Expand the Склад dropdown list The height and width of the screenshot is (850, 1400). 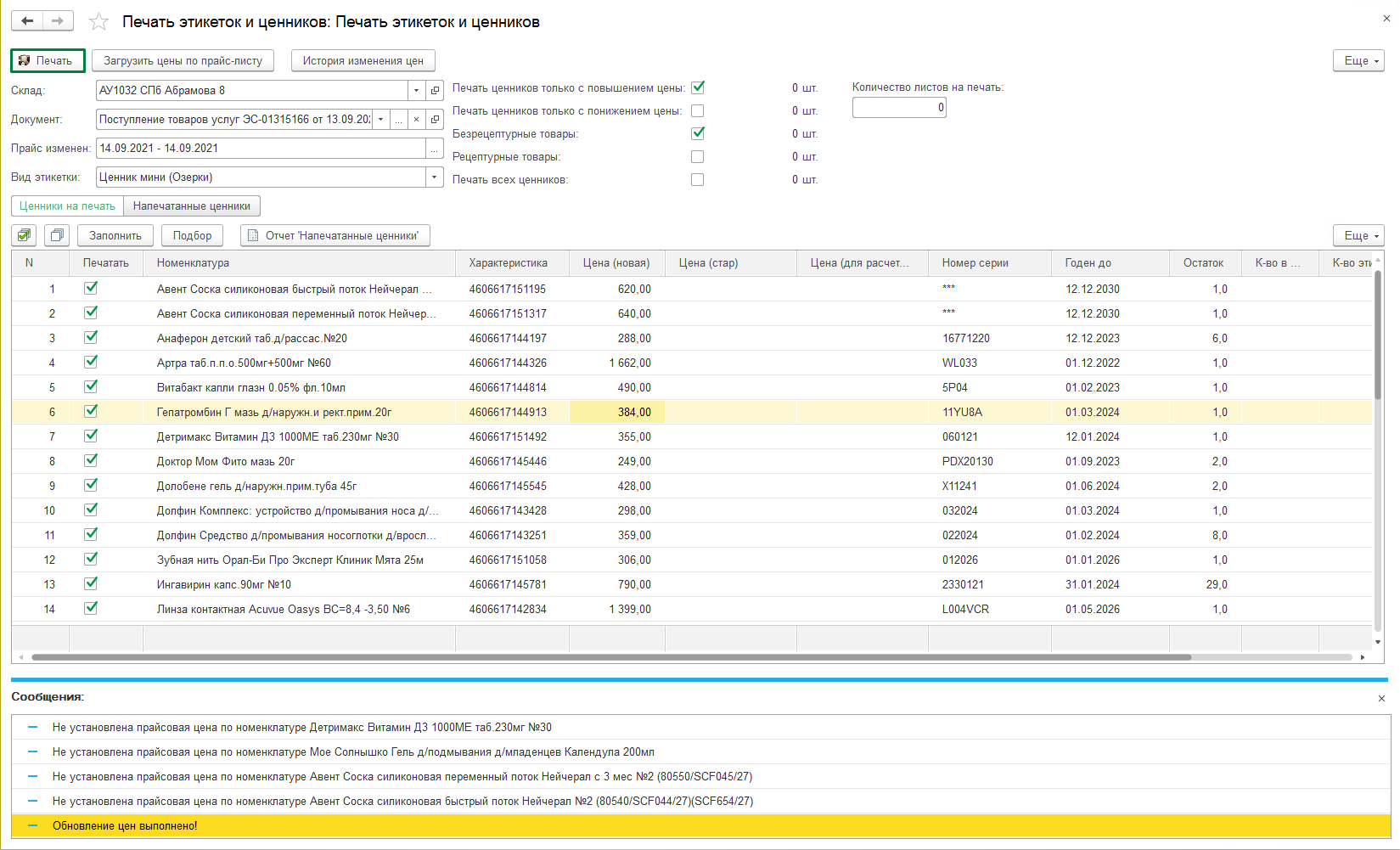click(416, 91)
